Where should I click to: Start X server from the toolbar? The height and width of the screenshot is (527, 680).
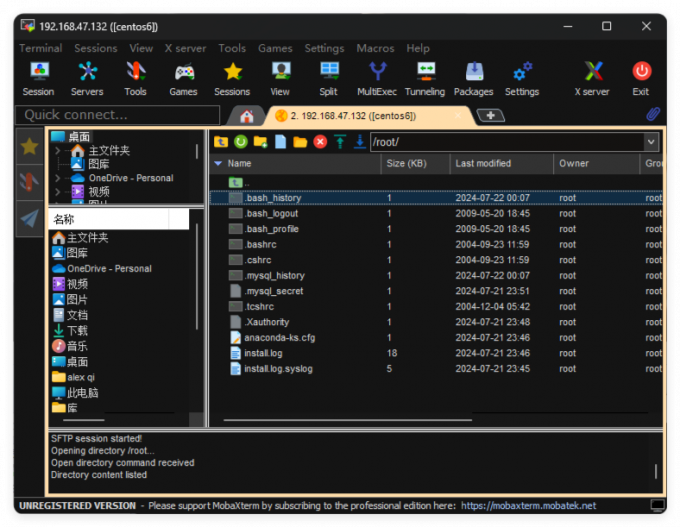(592, 79)
